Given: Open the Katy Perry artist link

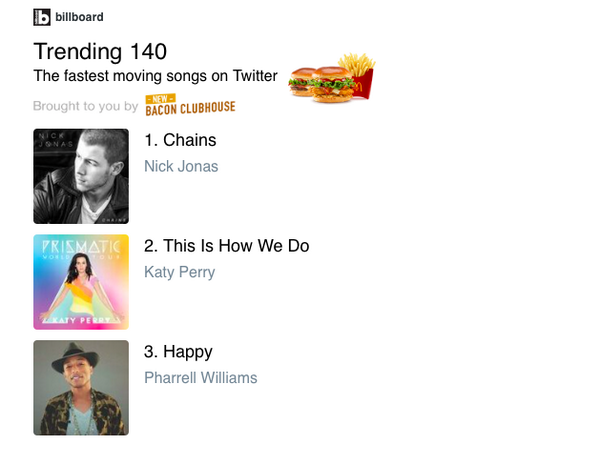Looking at the screenshot, I should point(179,272).
